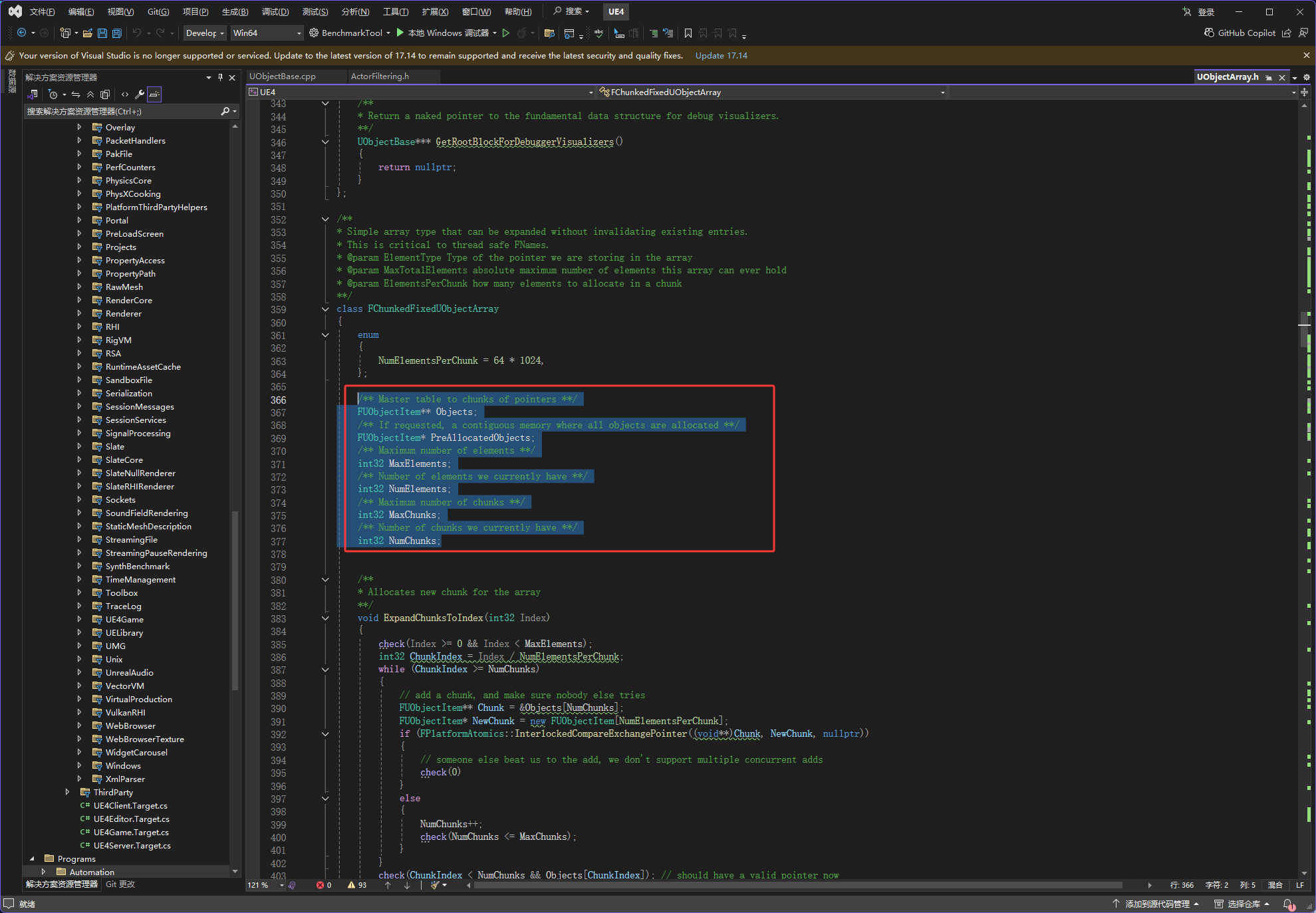
Task: Click the Update 17.14 link
Action: click(721, 55)
